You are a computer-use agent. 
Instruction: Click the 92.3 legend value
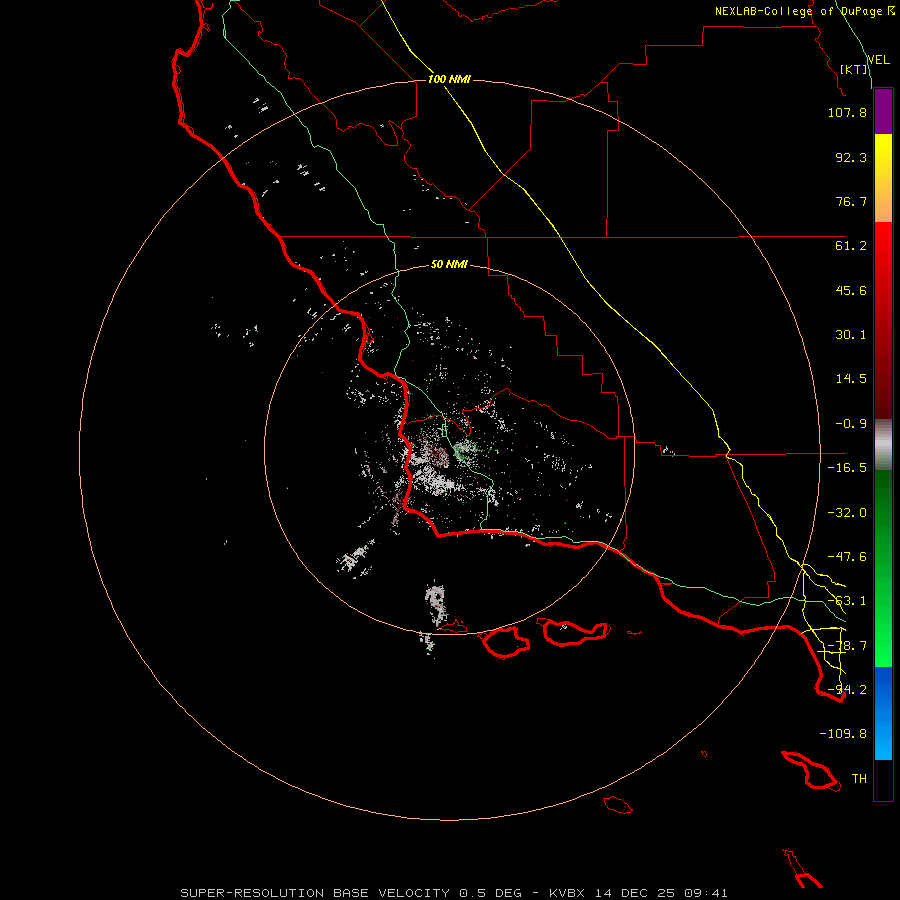coord(851,157)
